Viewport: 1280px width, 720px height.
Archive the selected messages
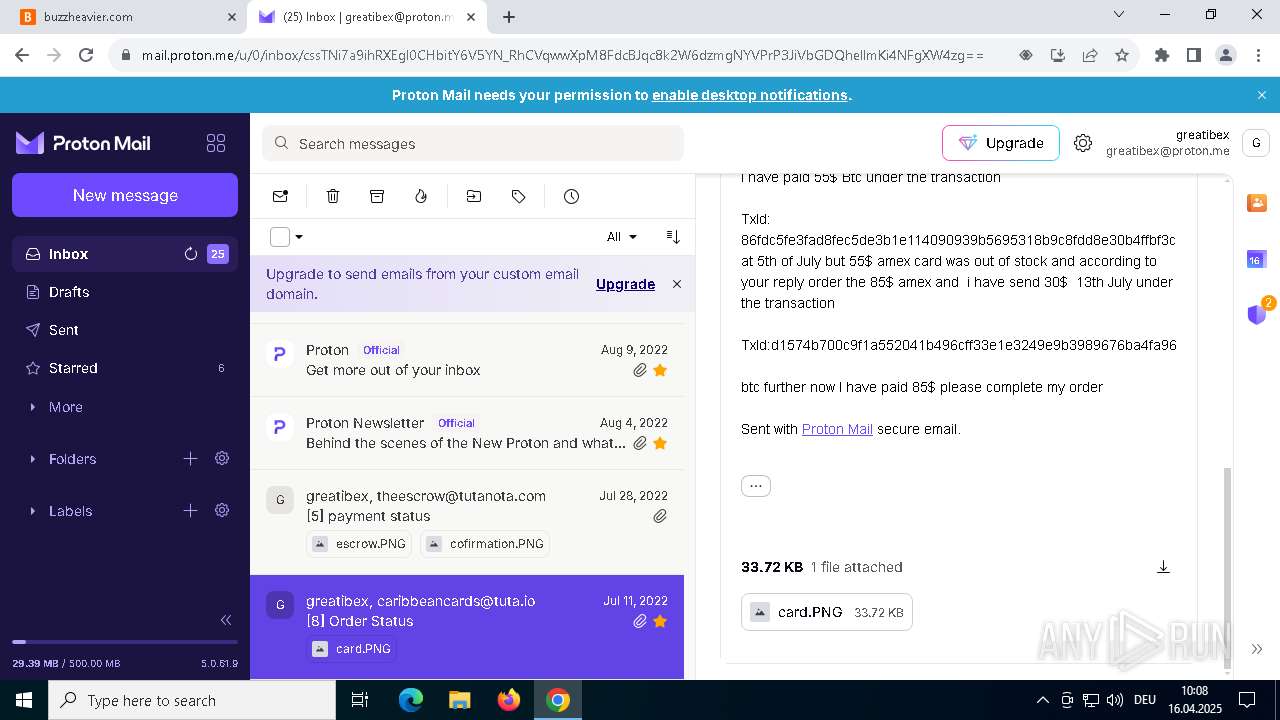pyautogui.click(x=377, y=196)
